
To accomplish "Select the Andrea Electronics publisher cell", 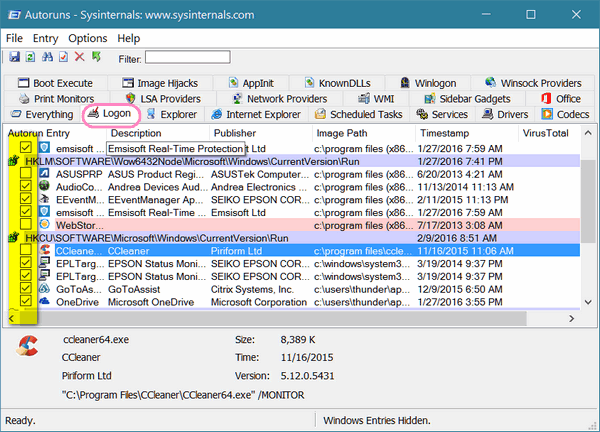I will coord(259,187).
